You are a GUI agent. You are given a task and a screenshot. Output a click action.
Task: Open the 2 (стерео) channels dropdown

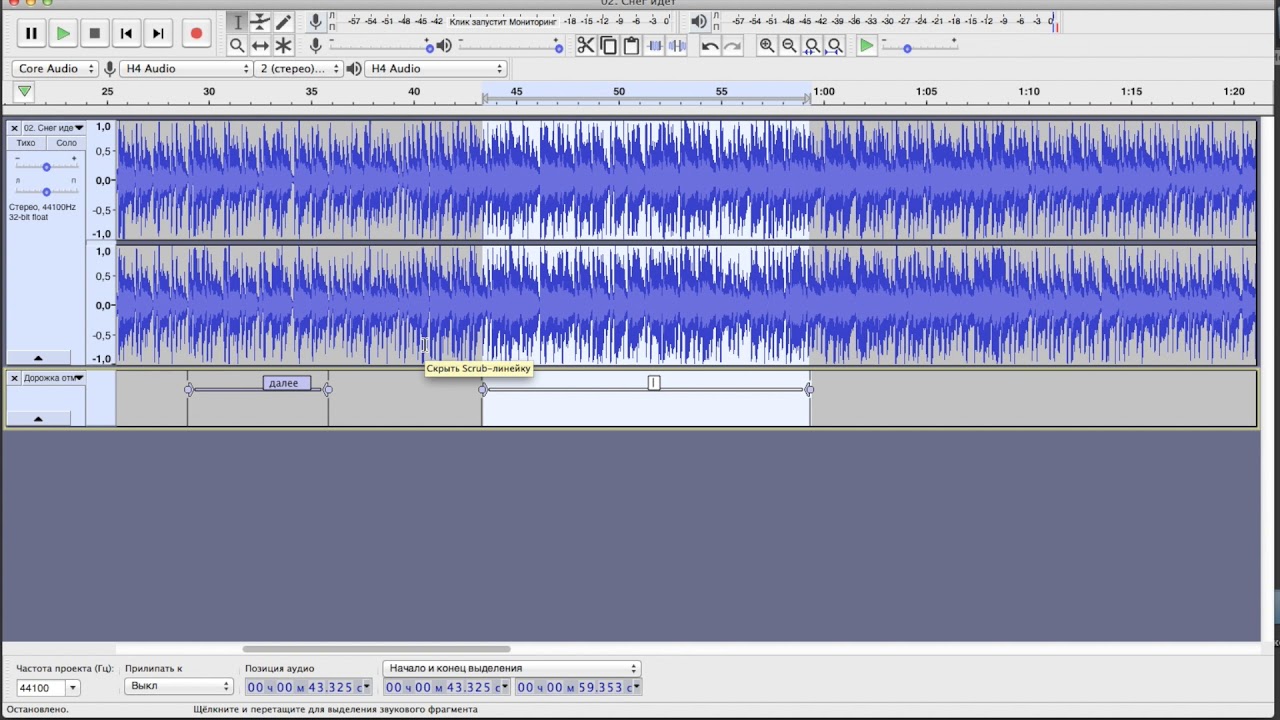coord(298,69)
